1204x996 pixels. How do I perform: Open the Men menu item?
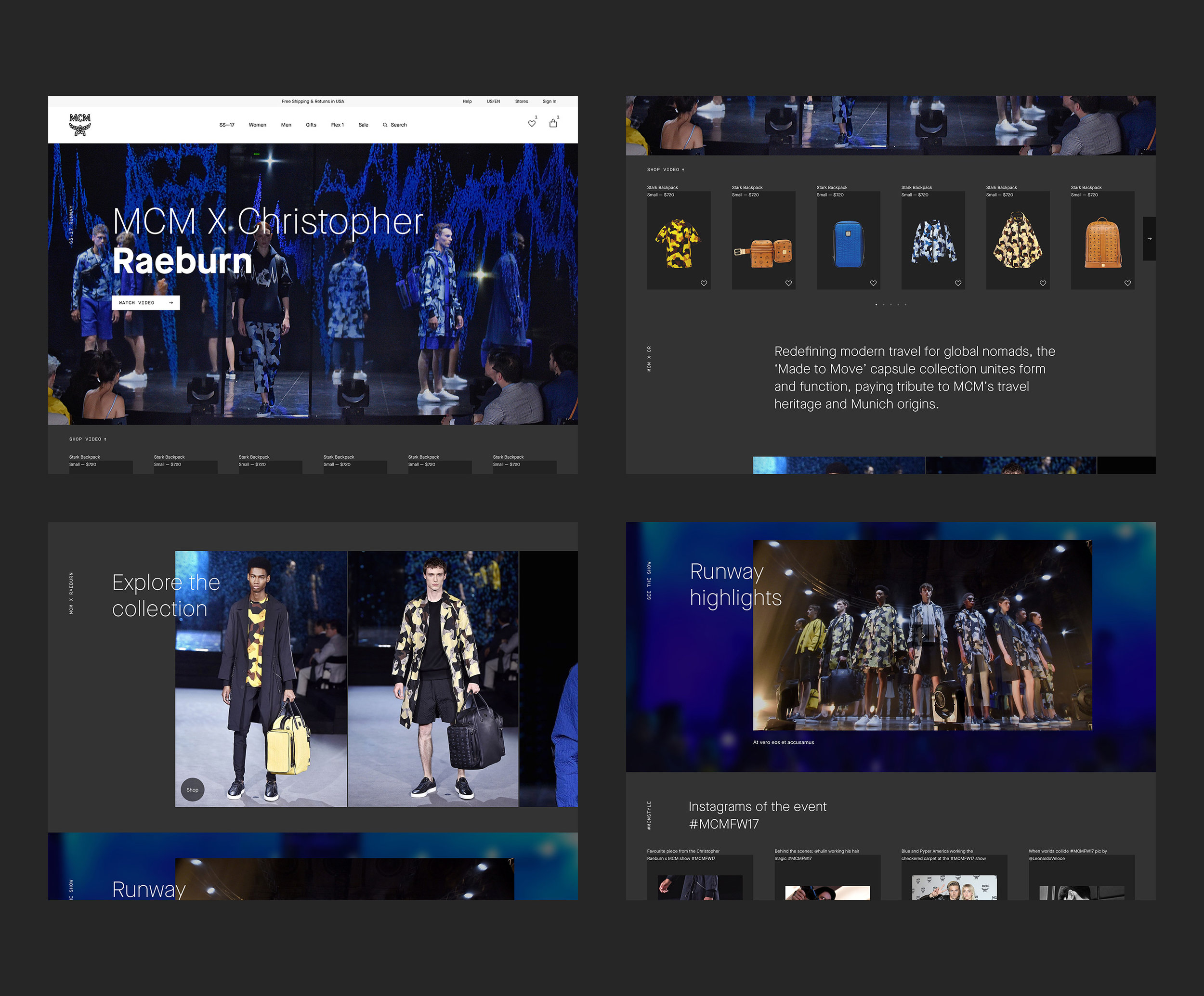click(286, 125)
